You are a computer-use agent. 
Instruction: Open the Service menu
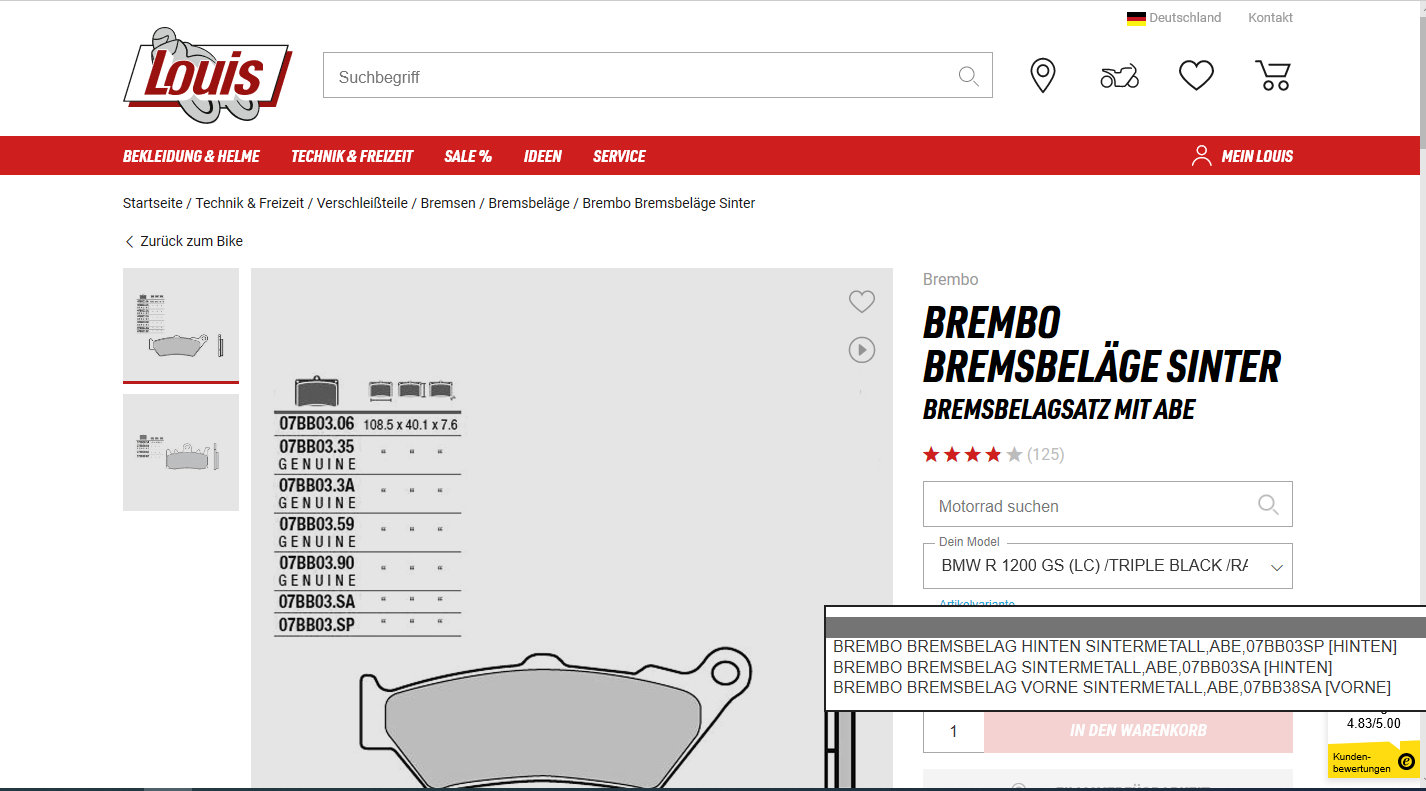tap(619, 156)
